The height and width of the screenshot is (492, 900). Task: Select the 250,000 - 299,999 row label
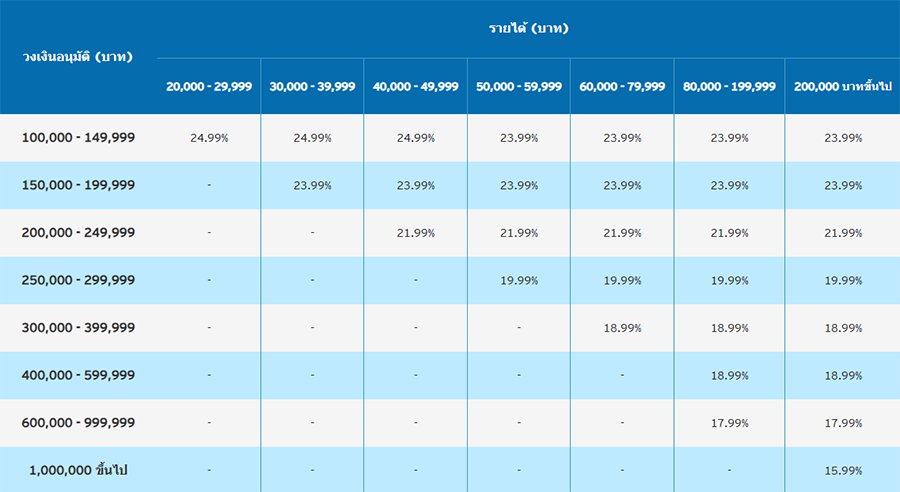78,280
